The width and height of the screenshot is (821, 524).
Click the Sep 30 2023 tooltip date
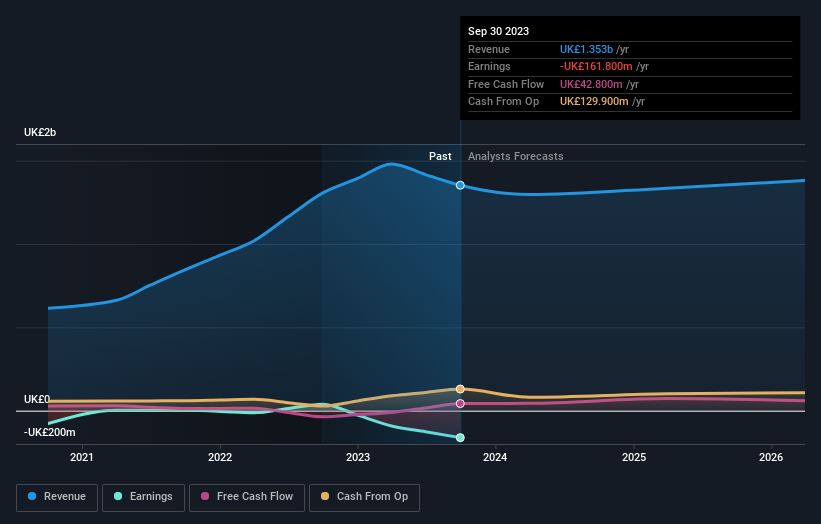tap(498, 31)
